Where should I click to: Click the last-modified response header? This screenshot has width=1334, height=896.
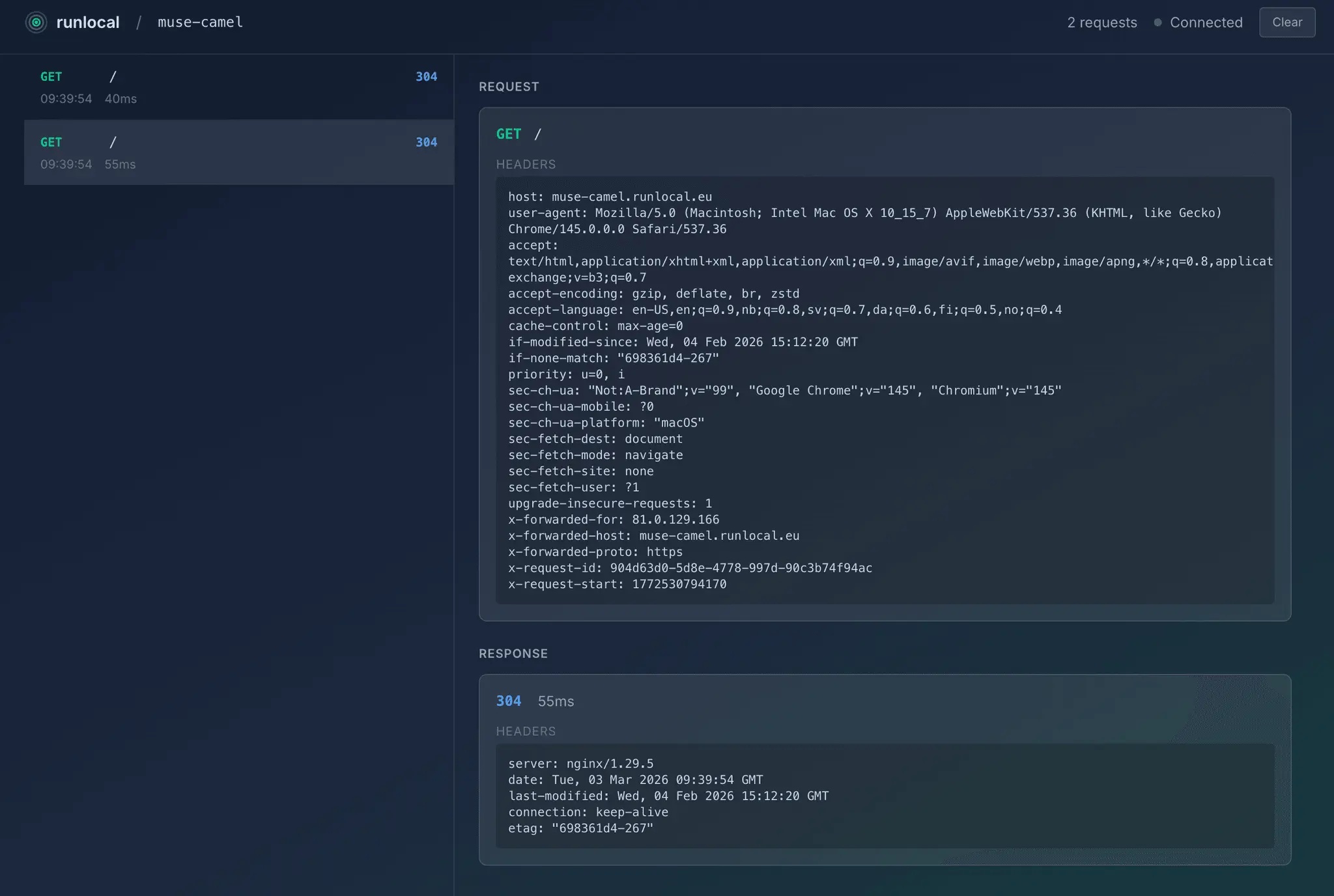pos(668,796)
